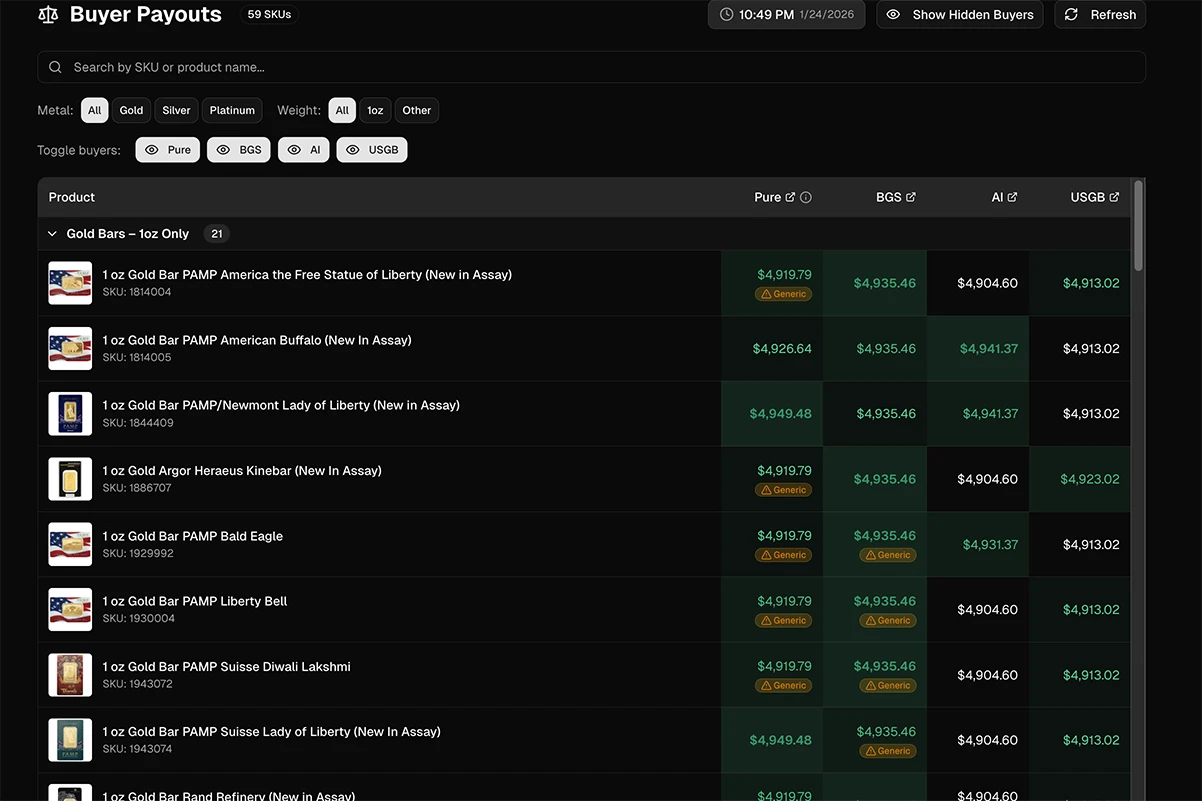The width and height of the screenshot is (1202, 801).
Task: Select the Platinum metal filter
Action: (232, 110)
